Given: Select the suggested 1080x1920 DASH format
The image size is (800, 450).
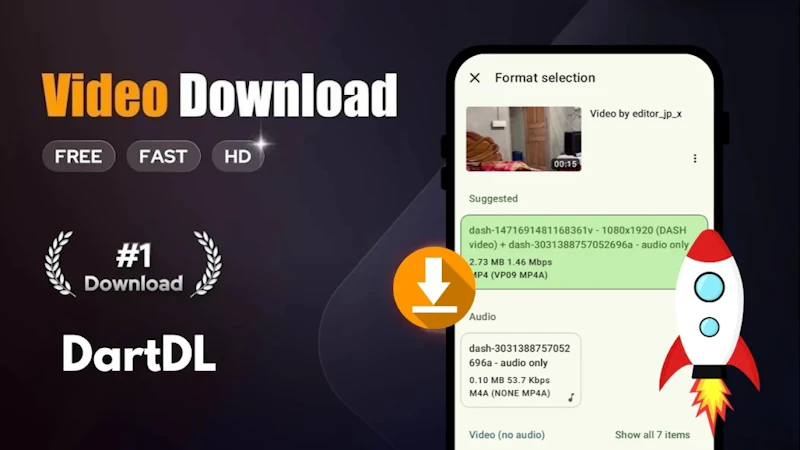Looking at the screenshot, I should pyautogui.click(x=584, y=252).
